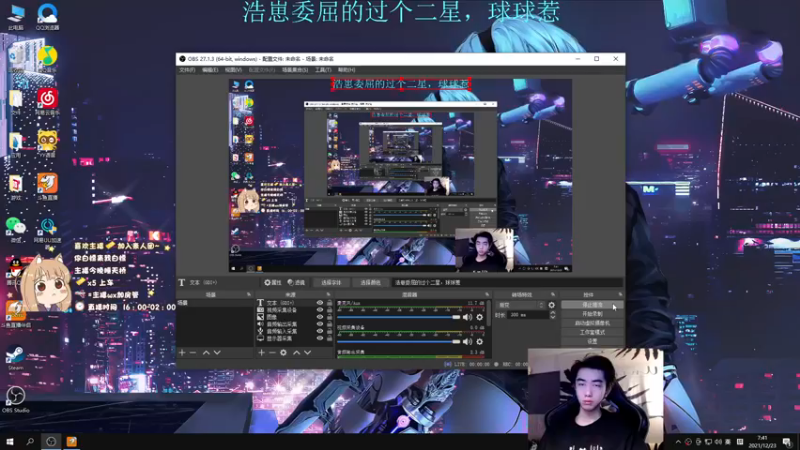This screenshot has width=800, height=450.
Task: Toggle visibility eye of 视频采集设备 source
Action: pyautogui.click(x=320, y=310)
